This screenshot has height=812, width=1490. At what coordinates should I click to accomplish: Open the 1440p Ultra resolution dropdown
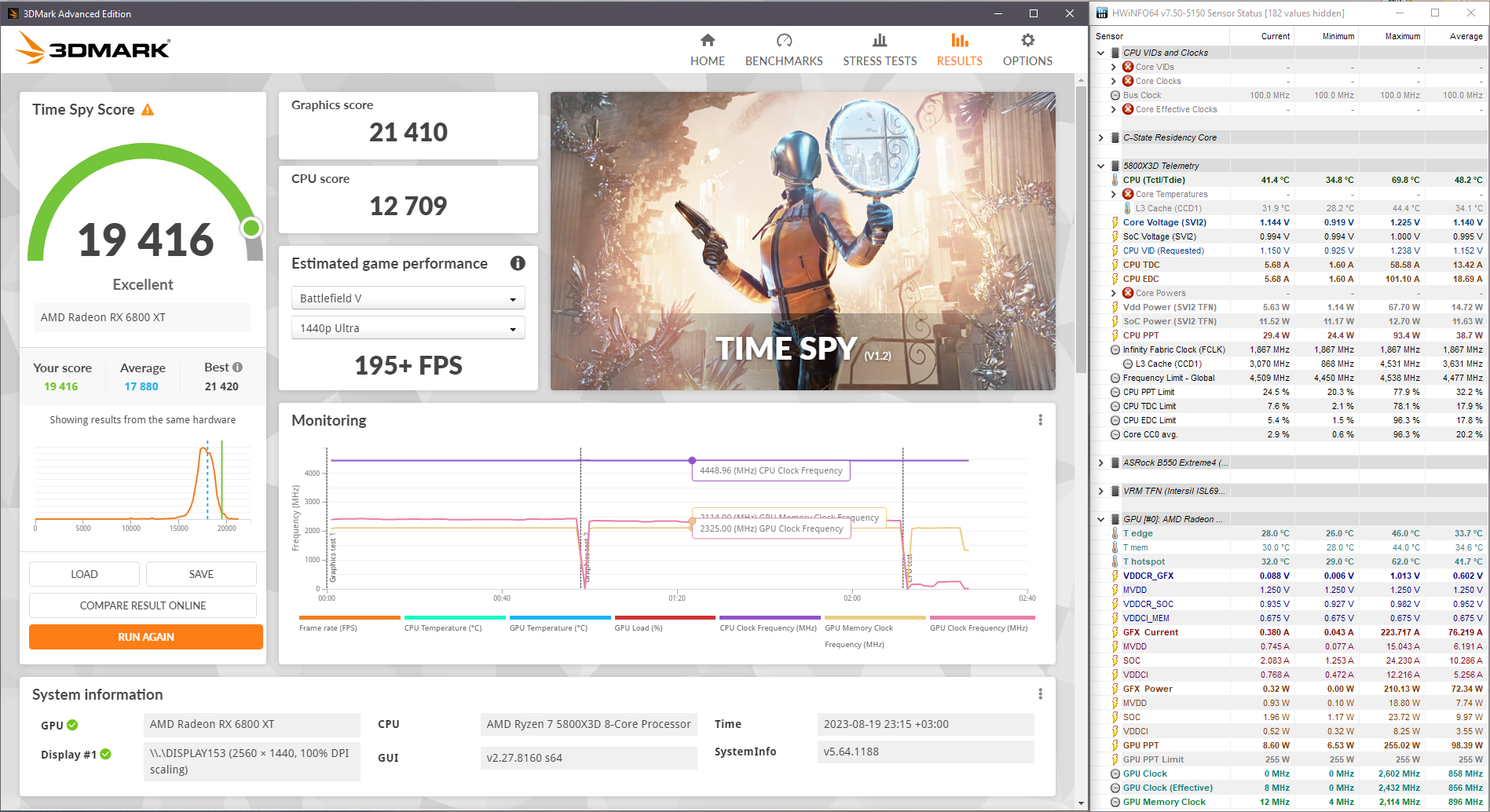(x=408, y=328)
